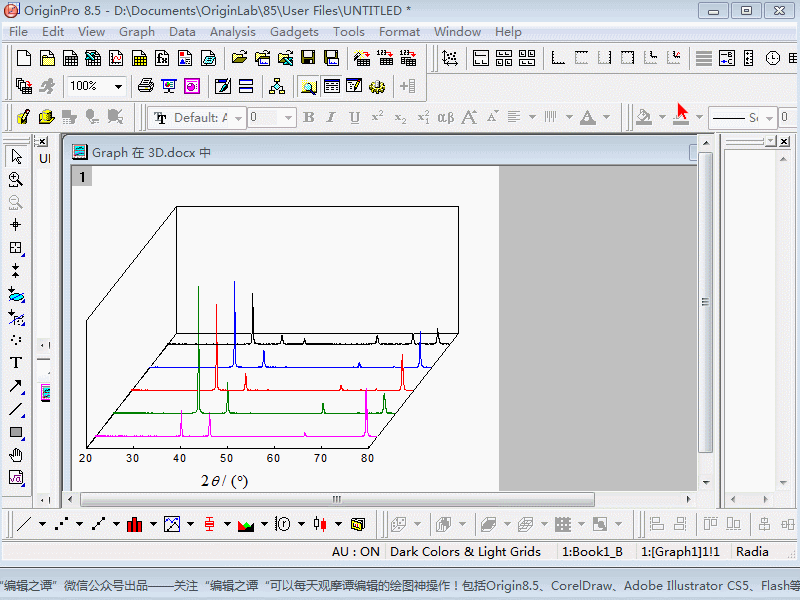Screen dimensions: 800x600
Task: Open the 100% zoom level dropdown
Action: pos(118,86)
